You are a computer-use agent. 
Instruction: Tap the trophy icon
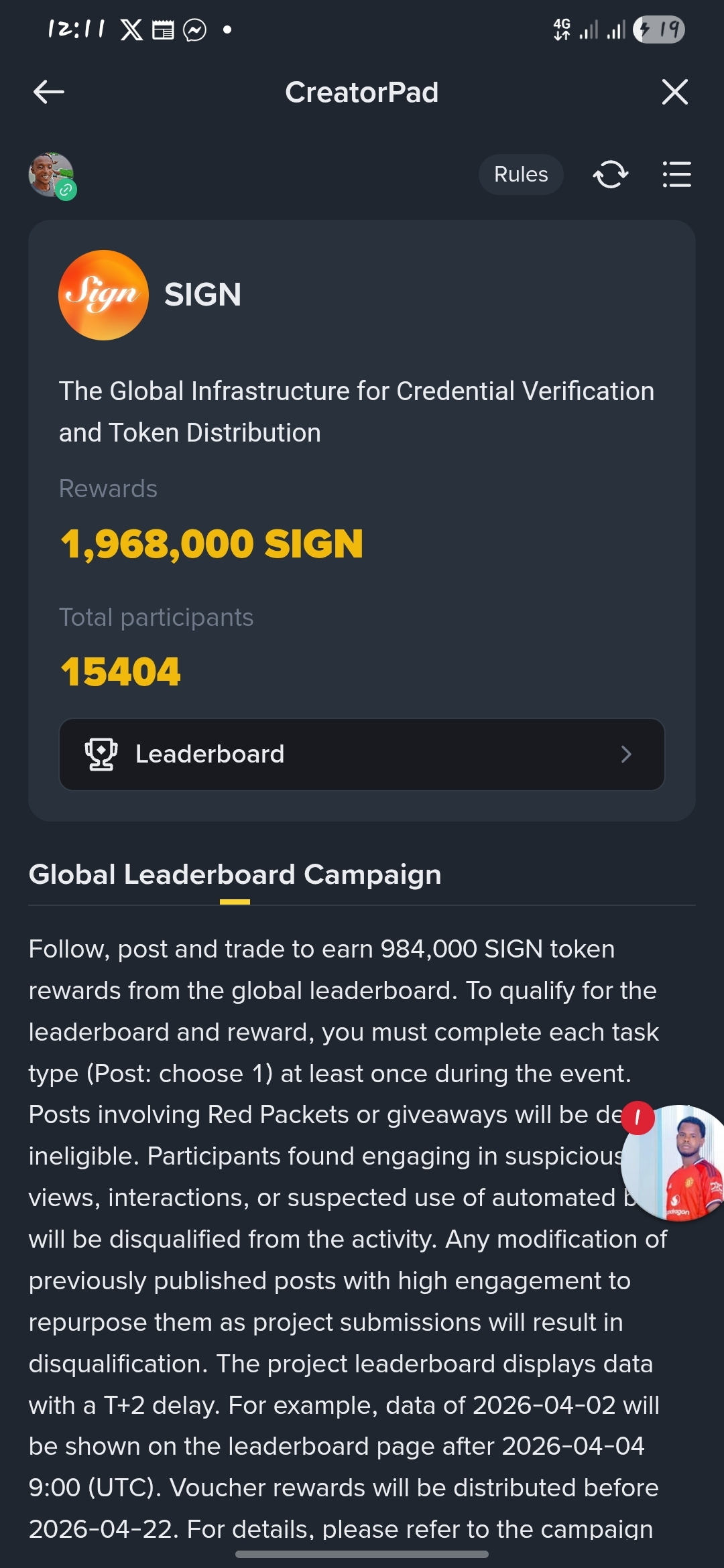(x=101, y=755)
